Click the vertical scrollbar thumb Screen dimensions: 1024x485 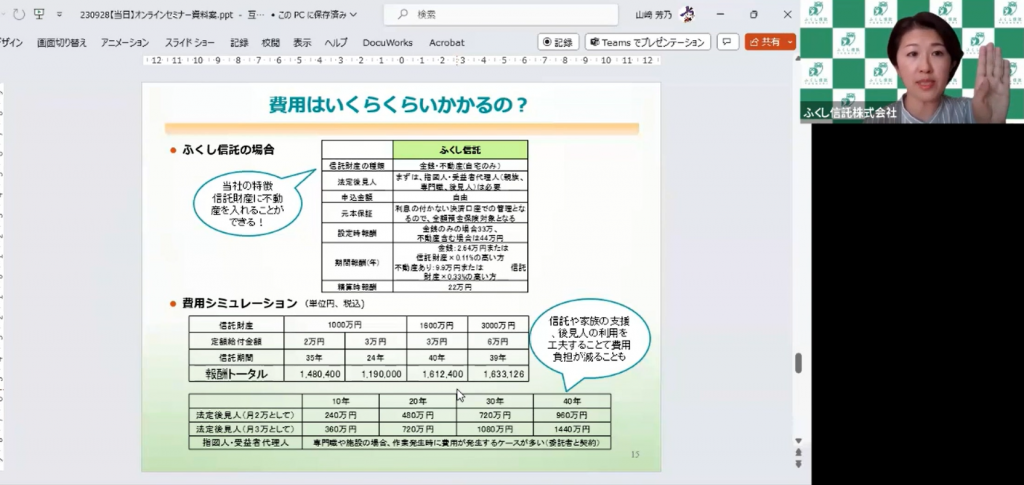pos(798,362)
